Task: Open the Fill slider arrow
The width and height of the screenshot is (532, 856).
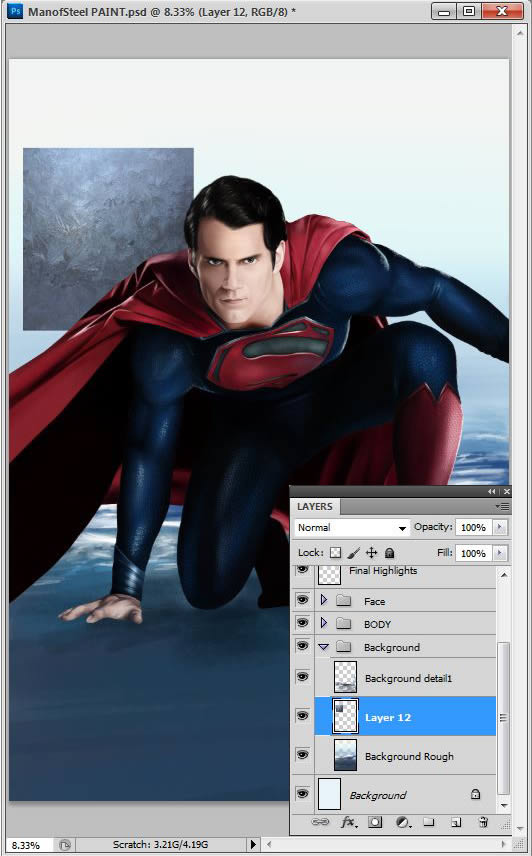Action: click(500, 553)
